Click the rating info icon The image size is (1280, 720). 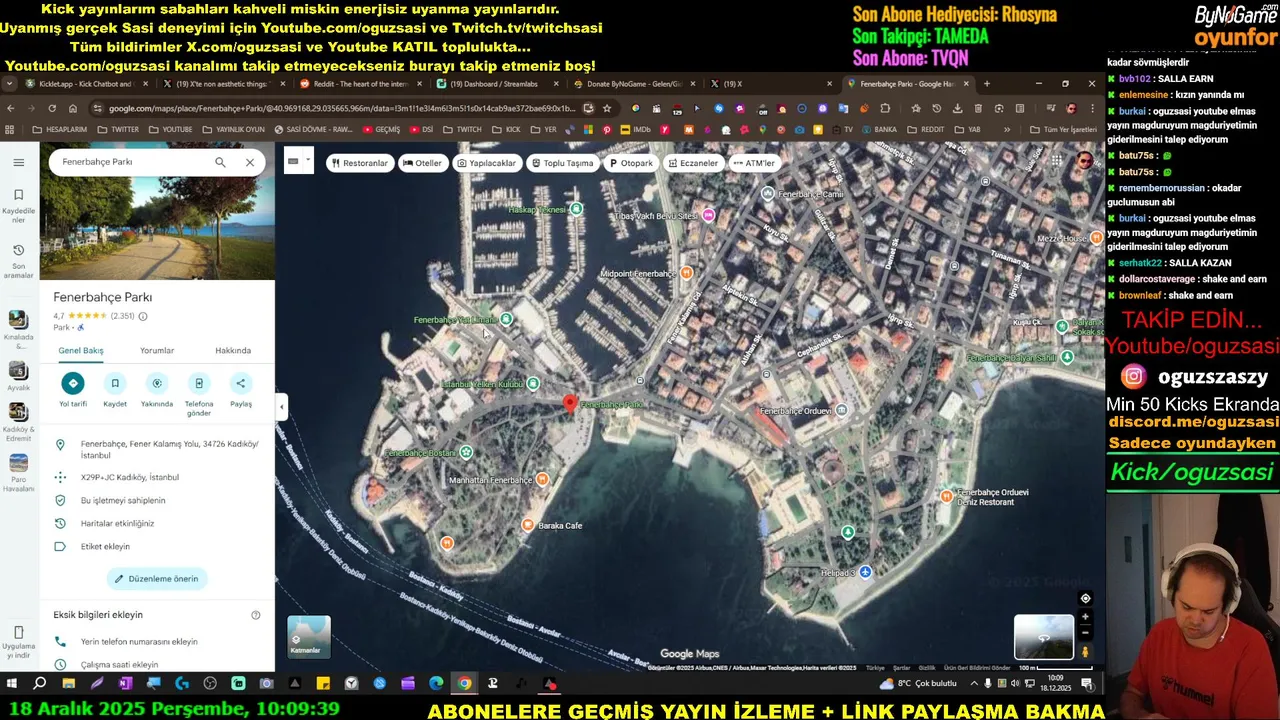[x=143, y=316]
